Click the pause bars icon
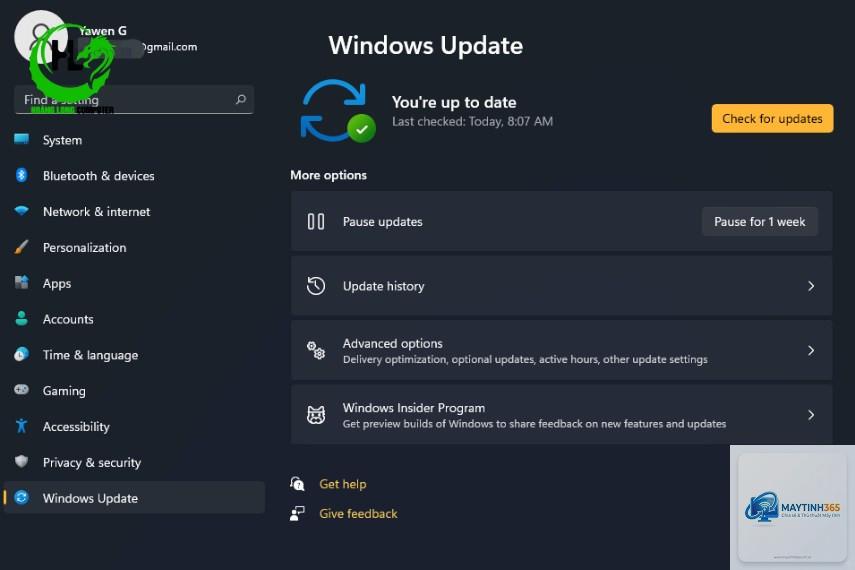The width and height of the screenshot is (855, 570). (x=316, y=221)
